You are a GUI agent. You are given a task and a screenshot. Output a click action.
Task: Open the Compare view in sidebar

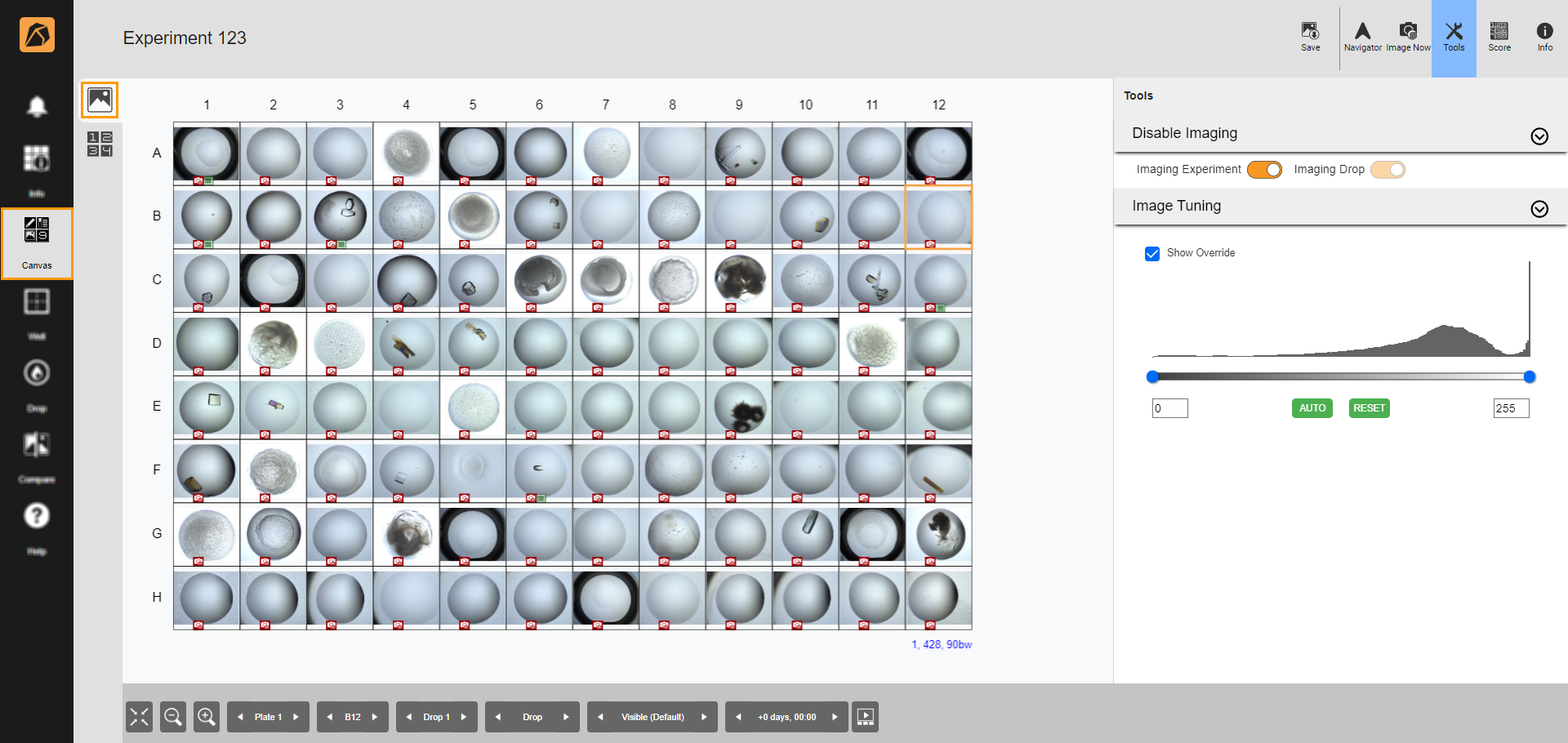point(37,456)
